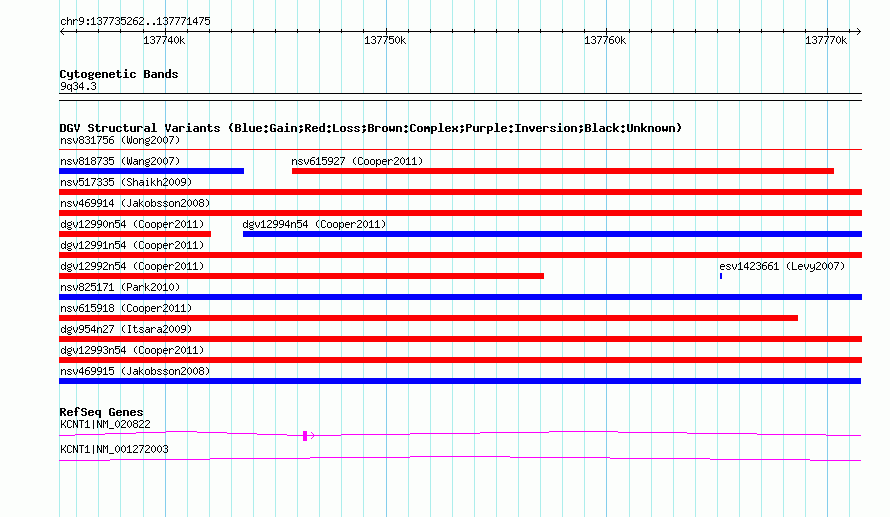The height and width of the screenshot is (517, 890).
Task: Click the tiny blue esv1423661 marker
Action: tap(721, 276)
